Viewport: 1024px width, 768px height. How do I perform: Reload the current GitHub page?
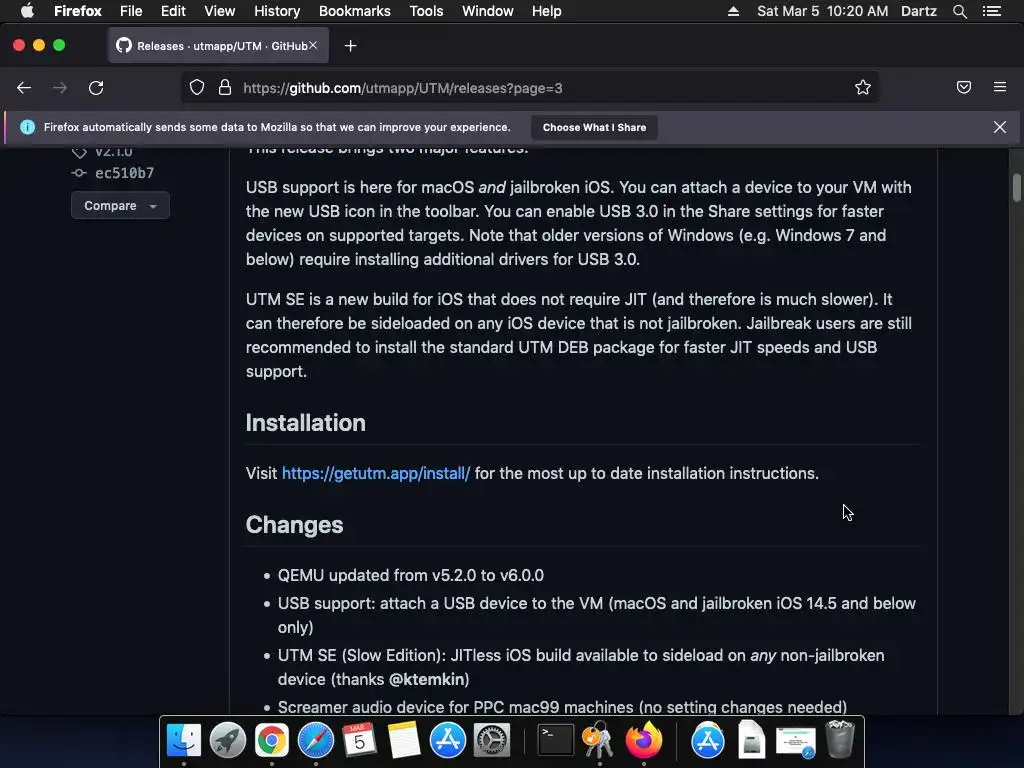tap(96, 88)
